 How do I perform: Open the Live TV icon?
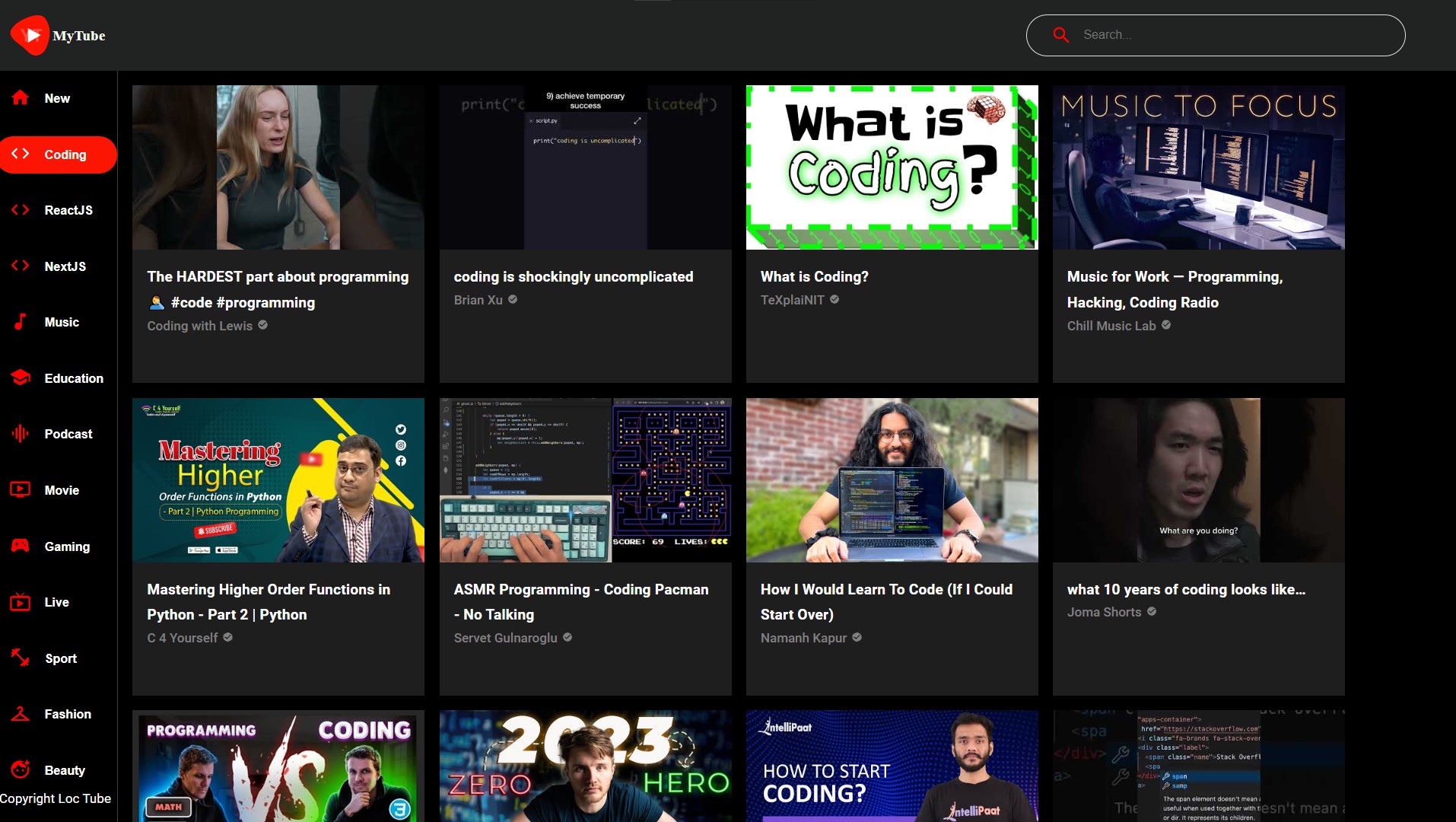21,602
